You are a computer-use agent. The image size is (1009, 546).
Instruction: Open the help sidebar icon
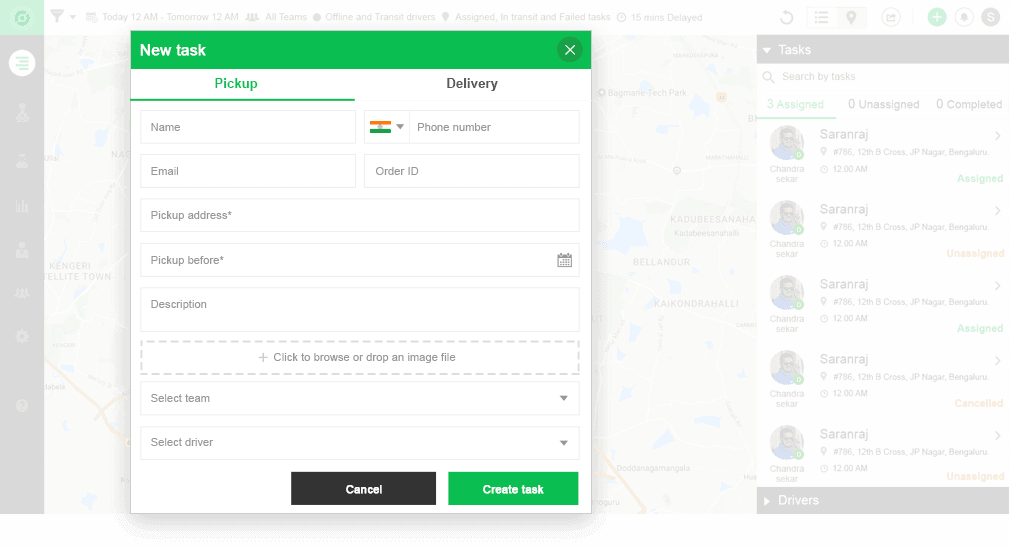click(x=22, y=406)
